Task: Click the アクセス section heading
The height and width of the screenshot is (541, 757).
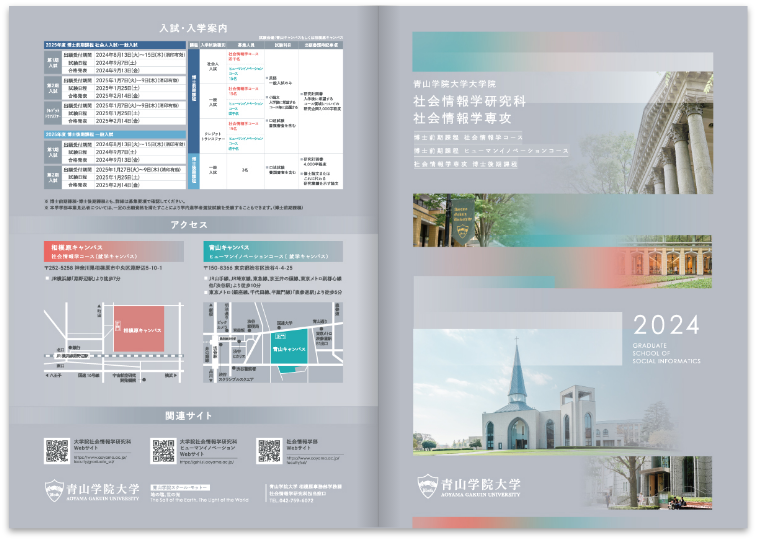Action: pos(189,225)
